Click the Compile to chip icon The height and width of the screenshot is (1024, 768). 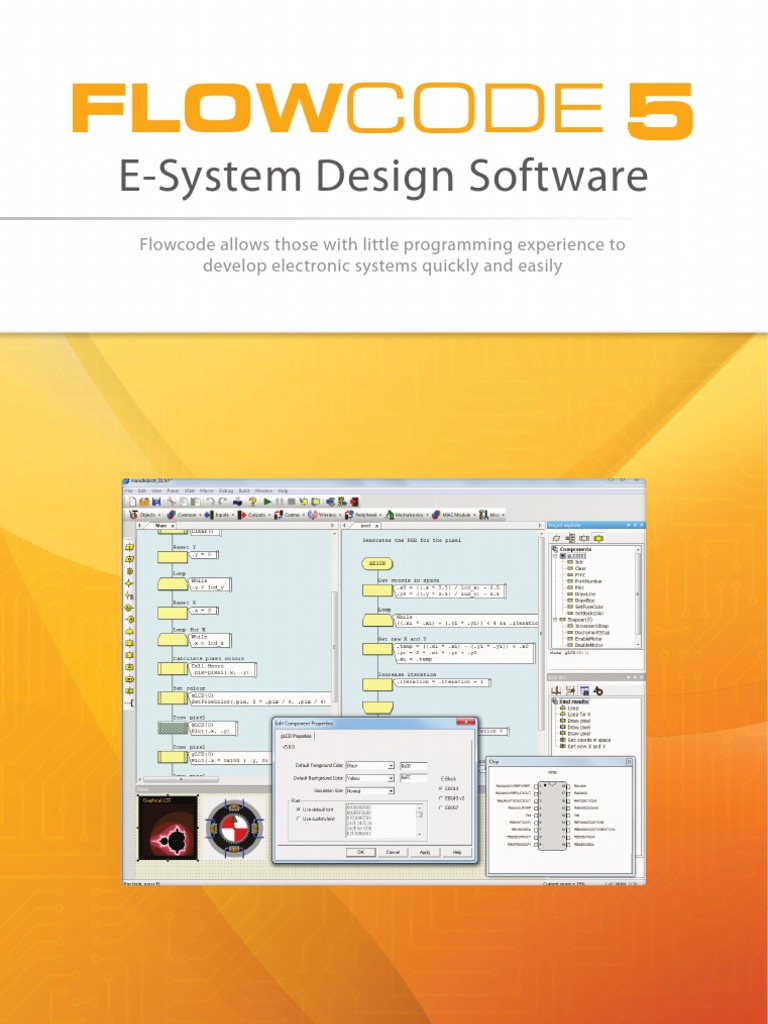click(330, 502)
